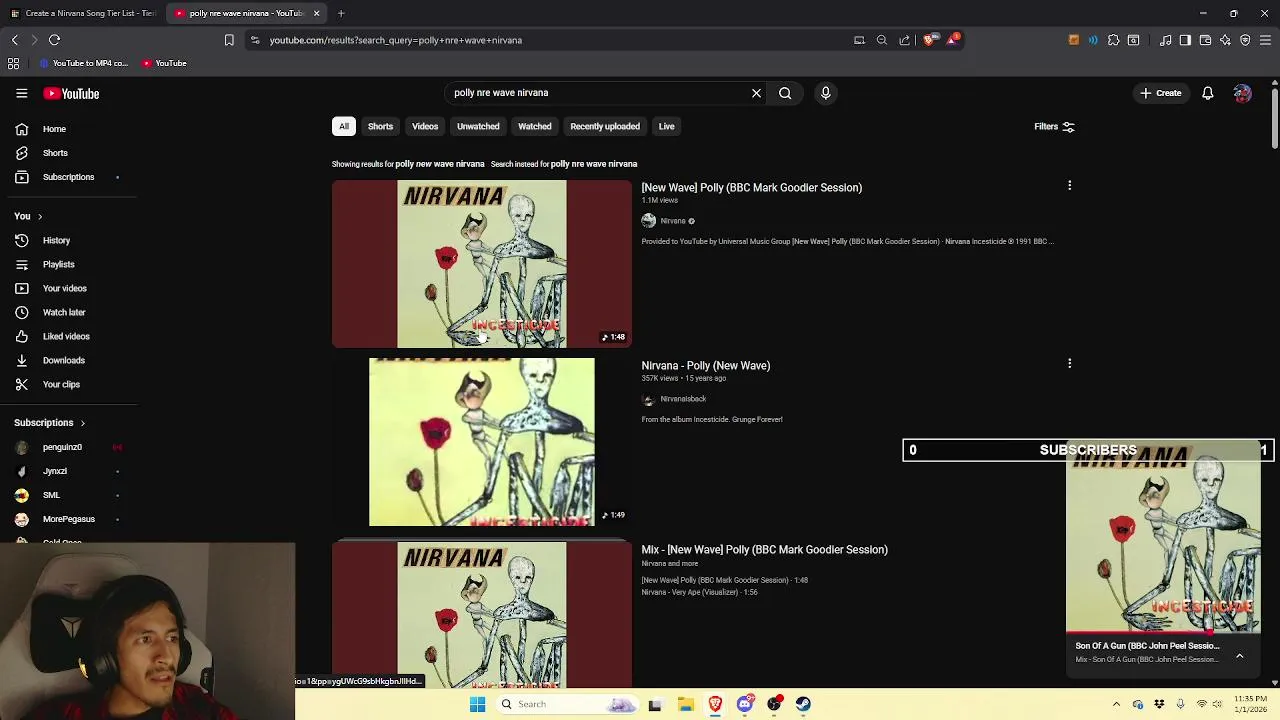Select the Watched filter chip
The image size is (1280, 720).
[x=534, y=127]
